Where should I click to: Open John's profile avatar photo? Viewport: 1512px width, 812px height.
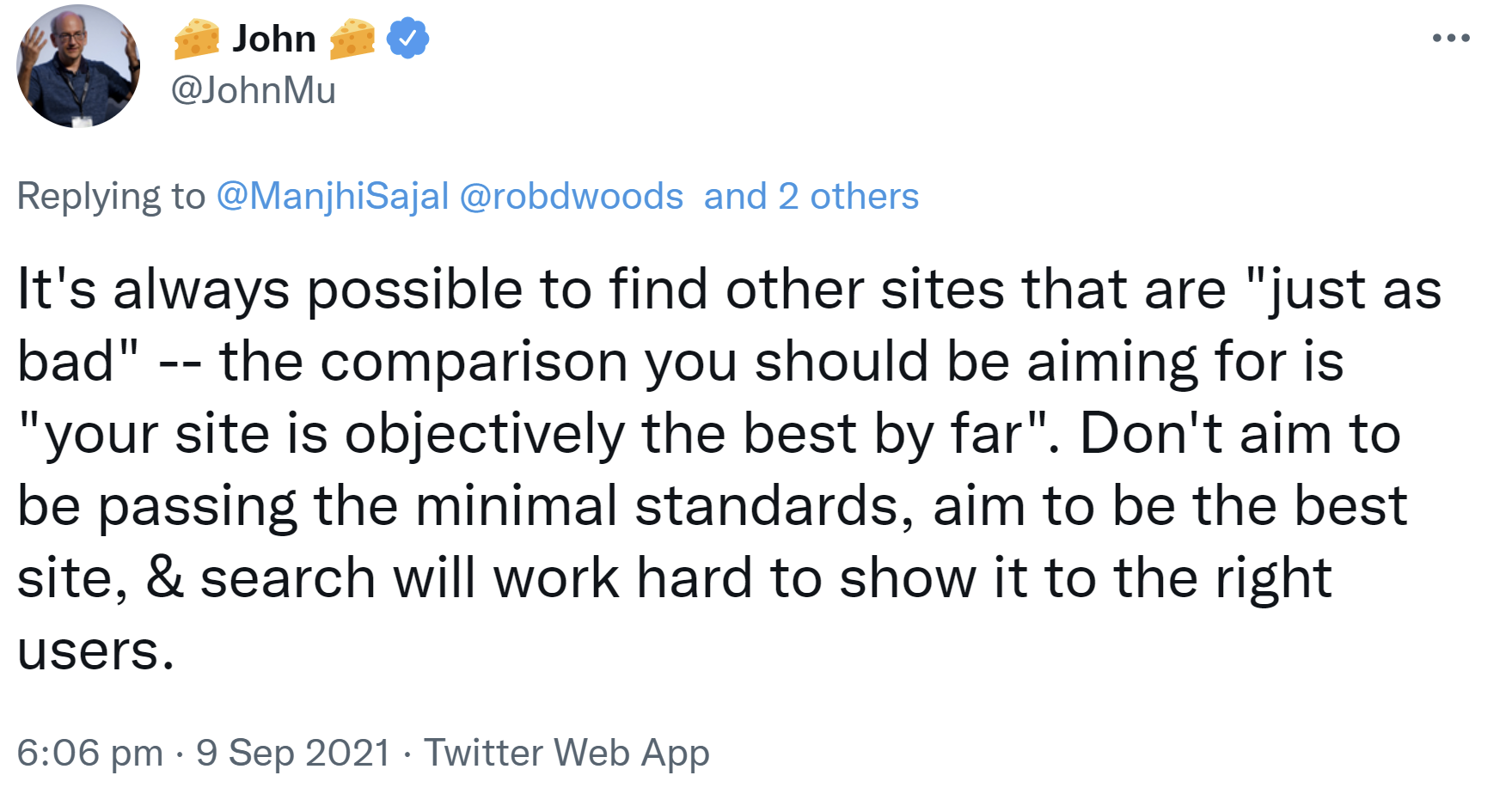click(78, 67)
